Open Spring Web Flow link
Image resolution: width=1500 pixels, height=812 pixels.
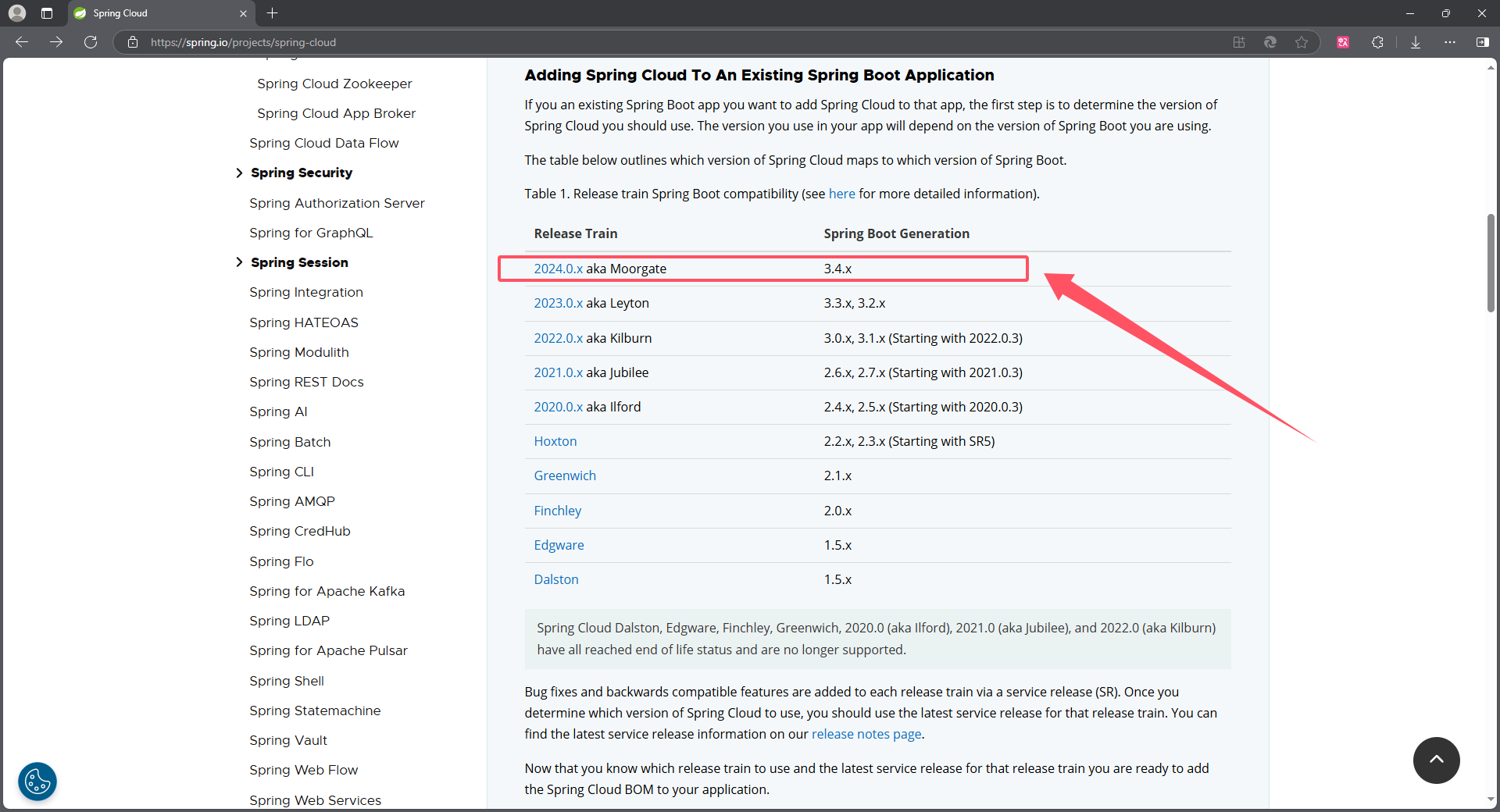coord(304,770)
